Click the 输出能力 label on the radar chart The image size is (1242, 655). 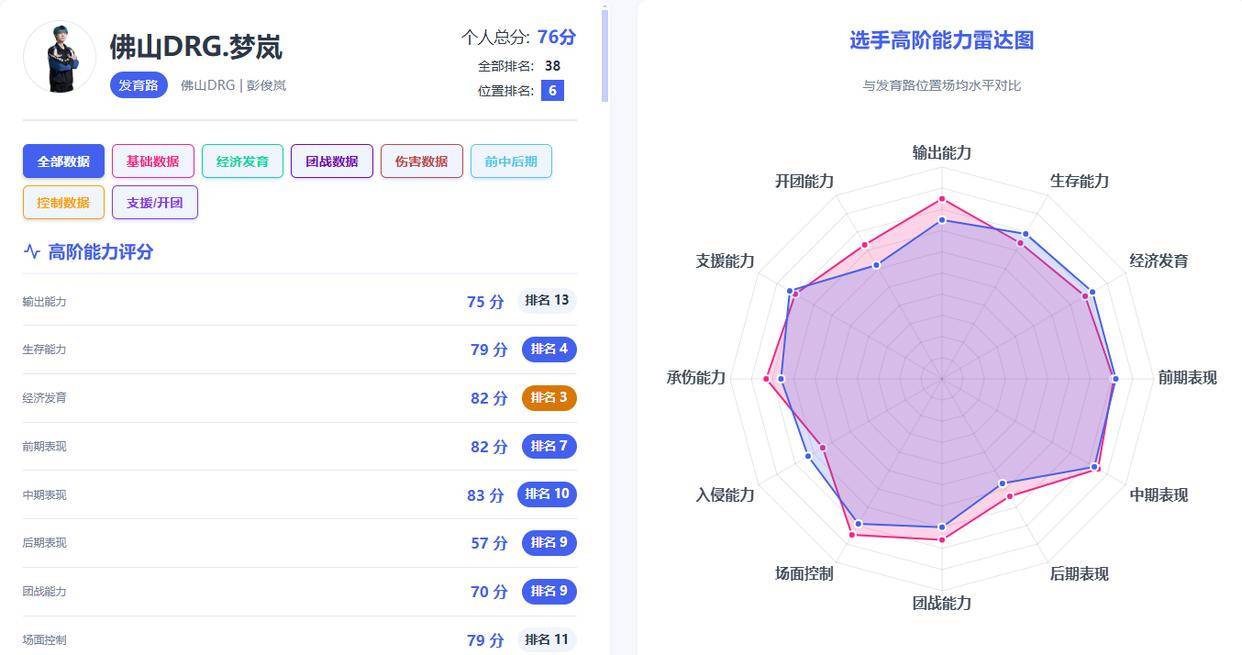point(940,153)
